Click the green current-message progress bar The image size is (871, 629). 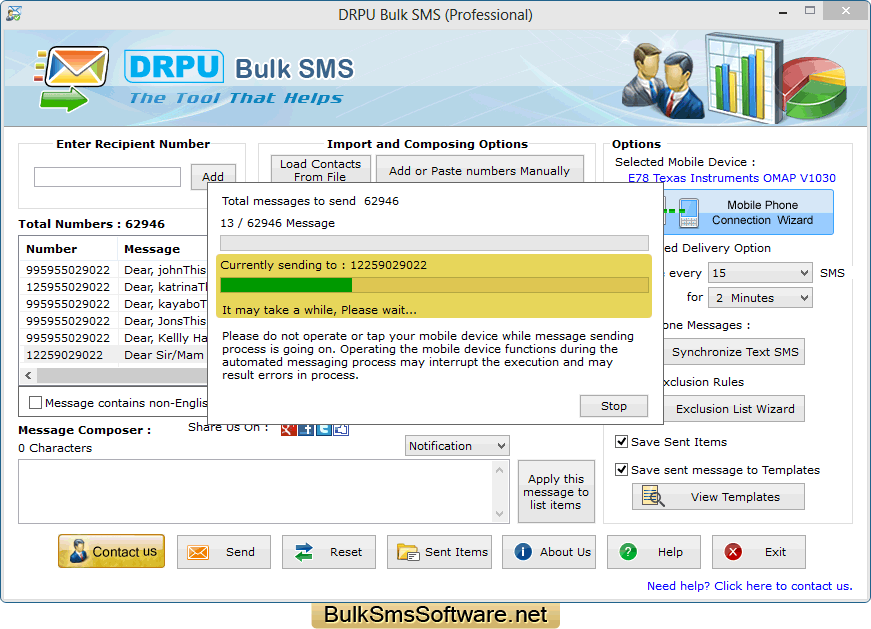434,285
